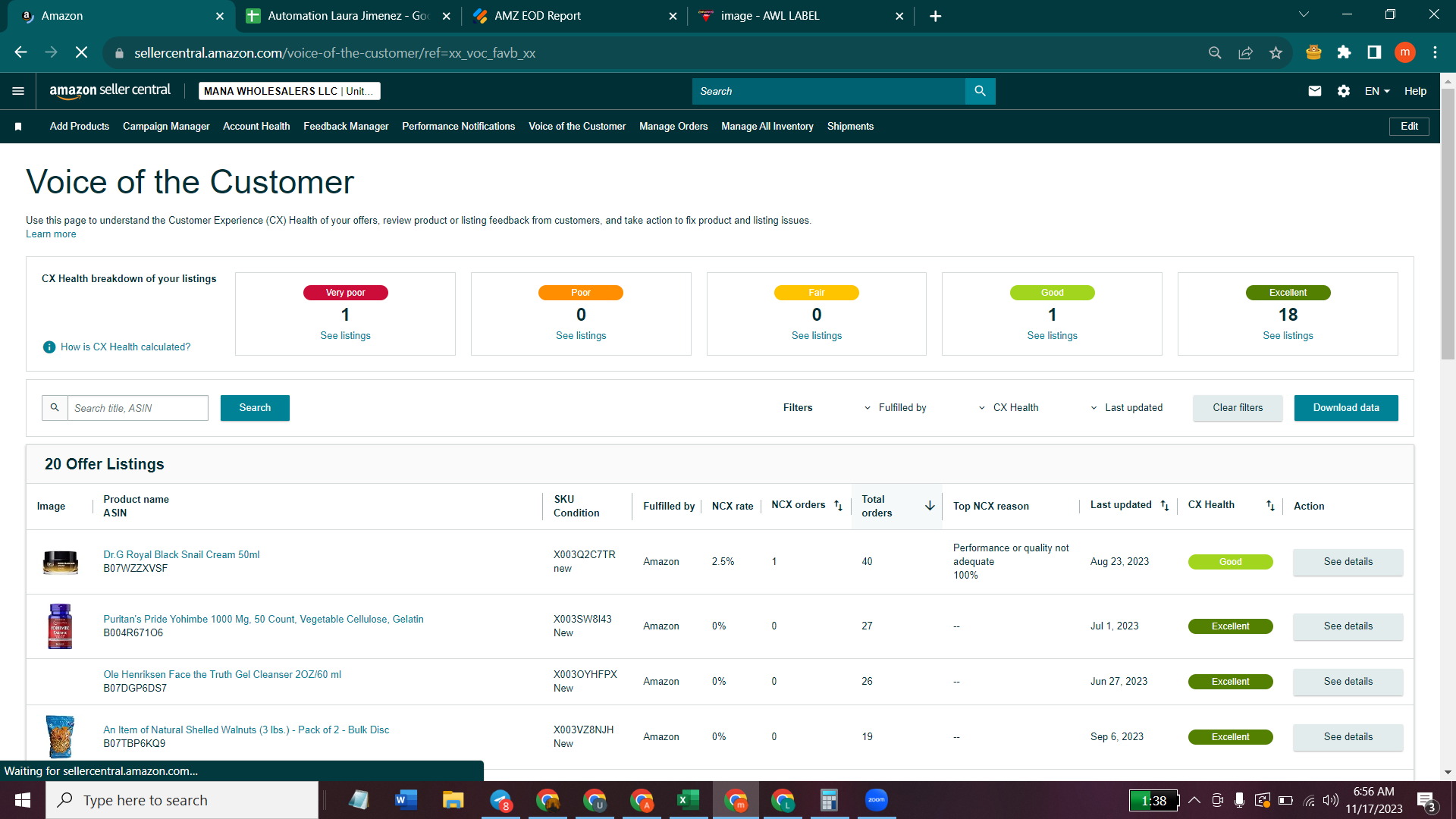
Task: Switch to the AMZ EOD Report tab
Action: 573,16
